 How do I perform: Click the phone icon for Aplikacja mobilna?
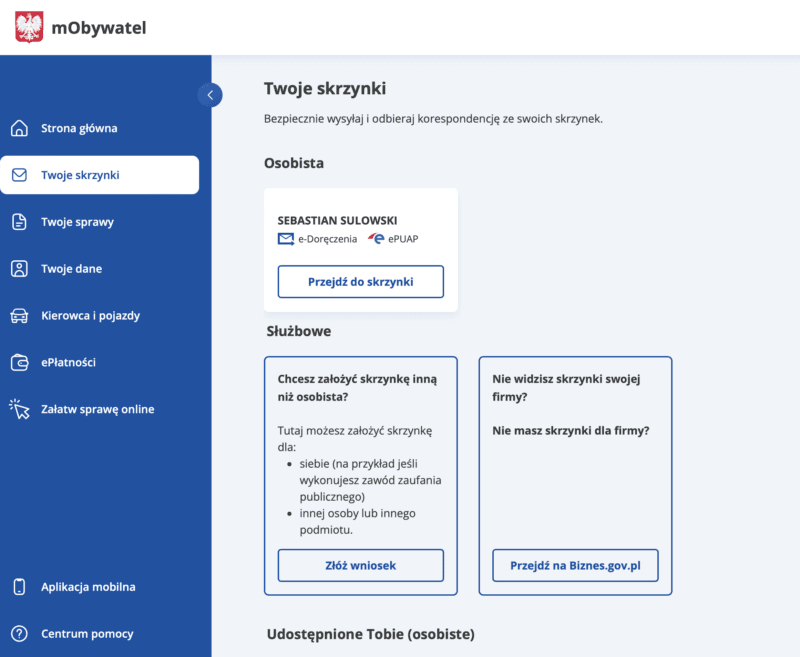pyautogui.click(x=19, y=587)
